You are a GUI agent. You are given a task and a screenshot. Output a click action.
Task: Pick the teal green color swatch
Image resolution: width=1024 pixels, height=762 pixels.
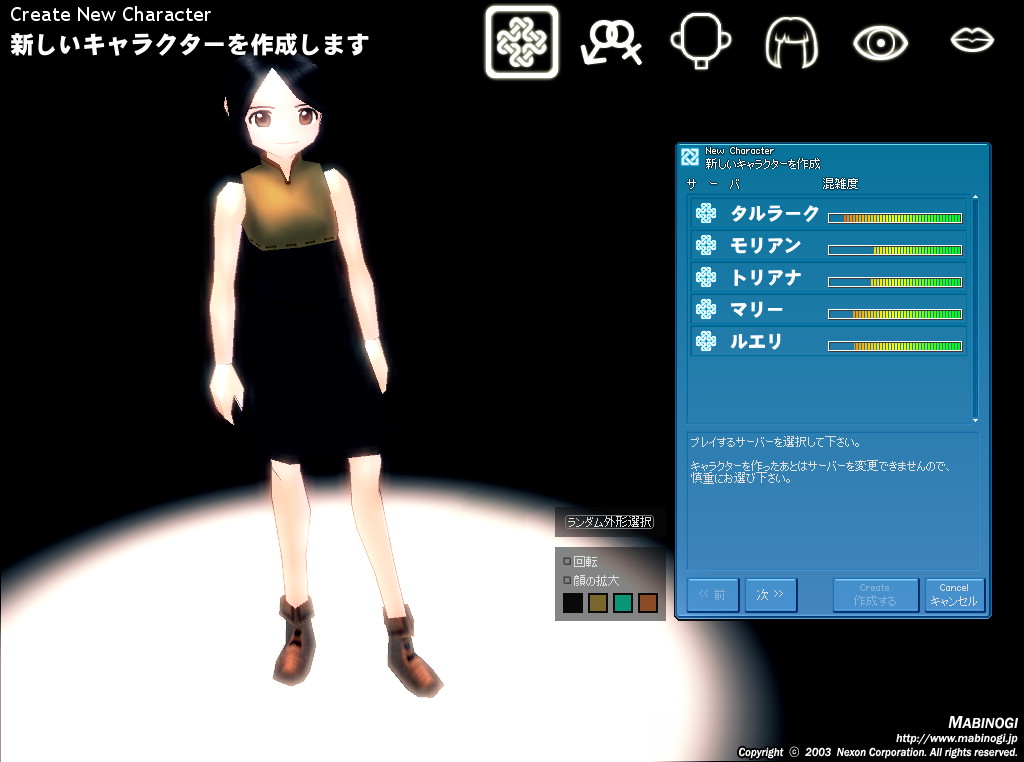click(x=622, y=603)
